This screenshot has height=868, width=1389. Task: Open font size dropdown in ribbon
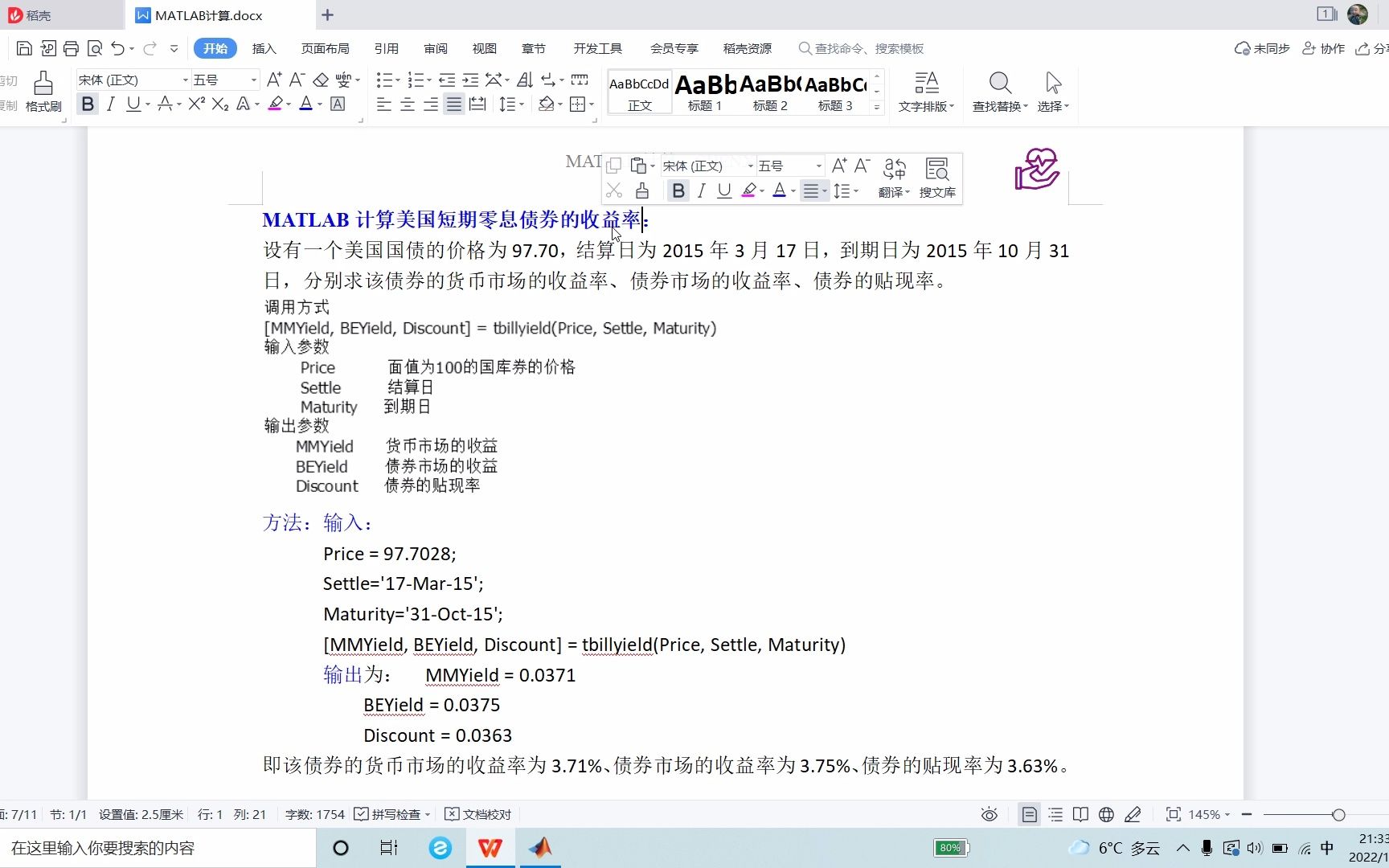click(254, 80)
